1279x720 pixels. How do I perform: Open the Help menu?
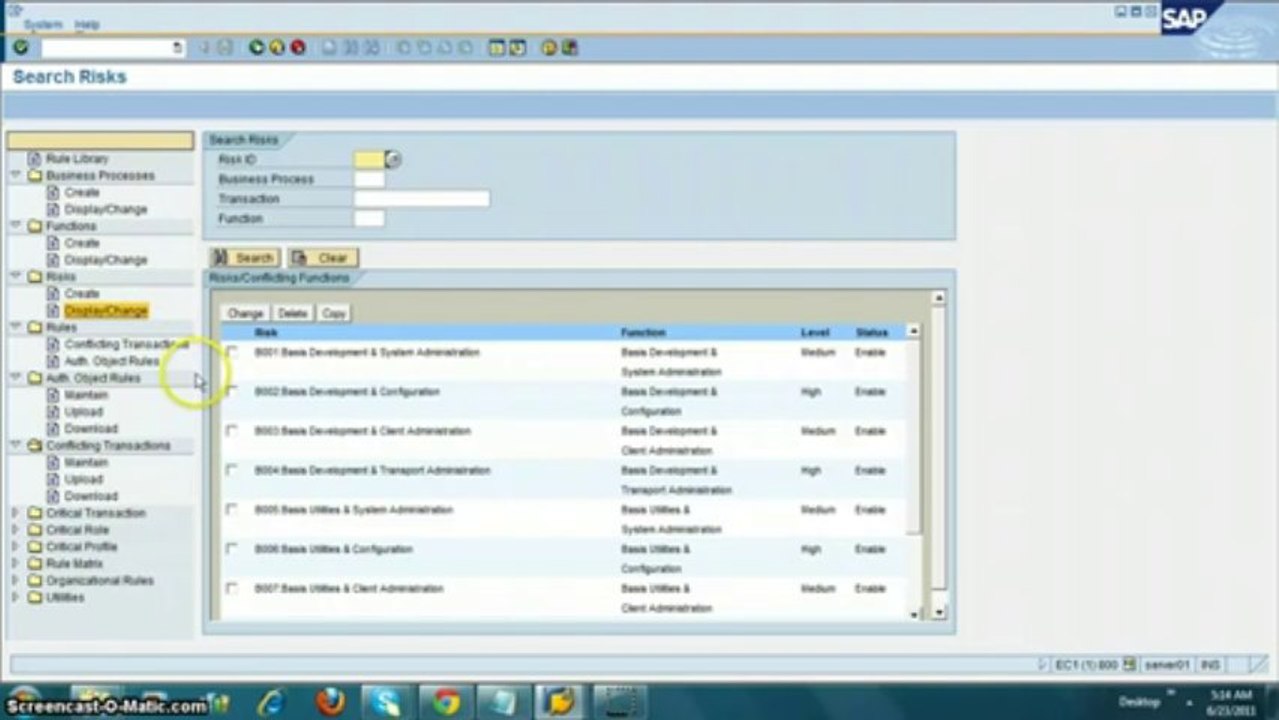(87, 24)
